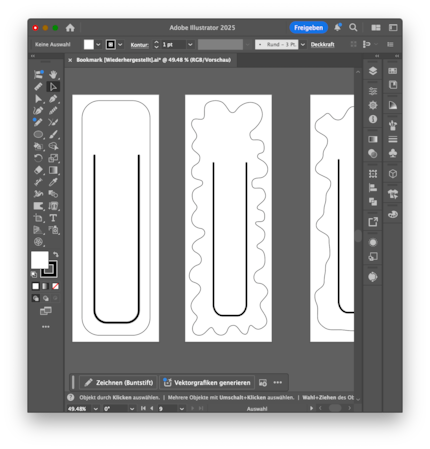This screenshot has height=449, width=430.
Task: Select the Rotate tool
Action: (38, 158)
